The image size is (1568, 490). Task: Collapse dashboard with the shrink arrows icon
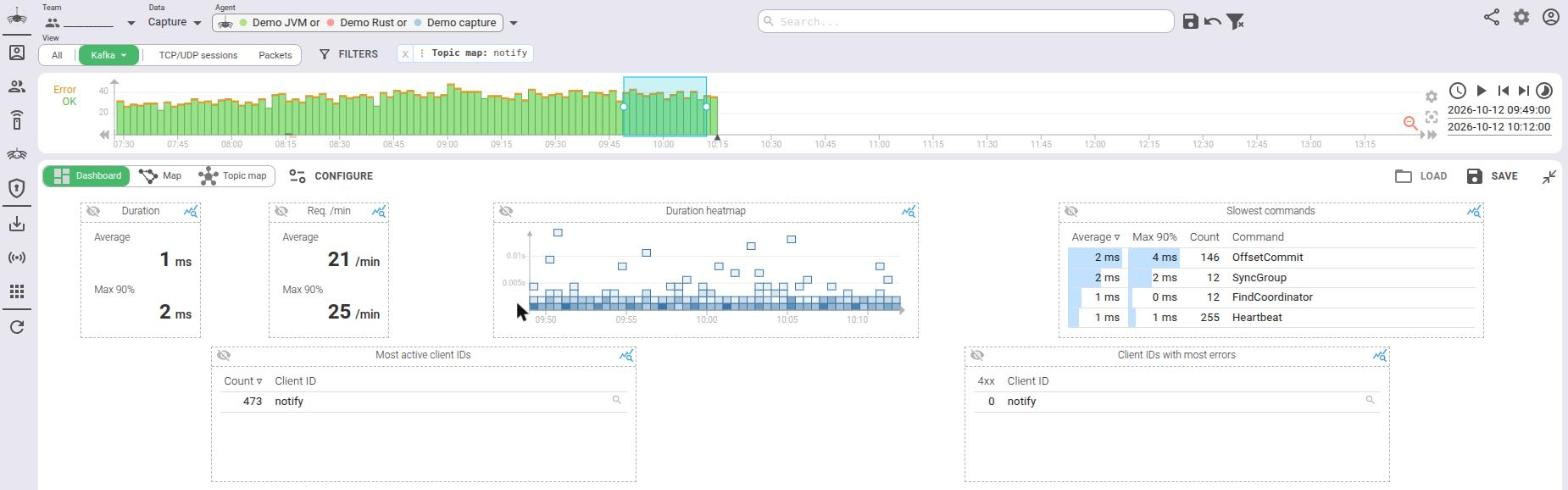coord(1549,177)
